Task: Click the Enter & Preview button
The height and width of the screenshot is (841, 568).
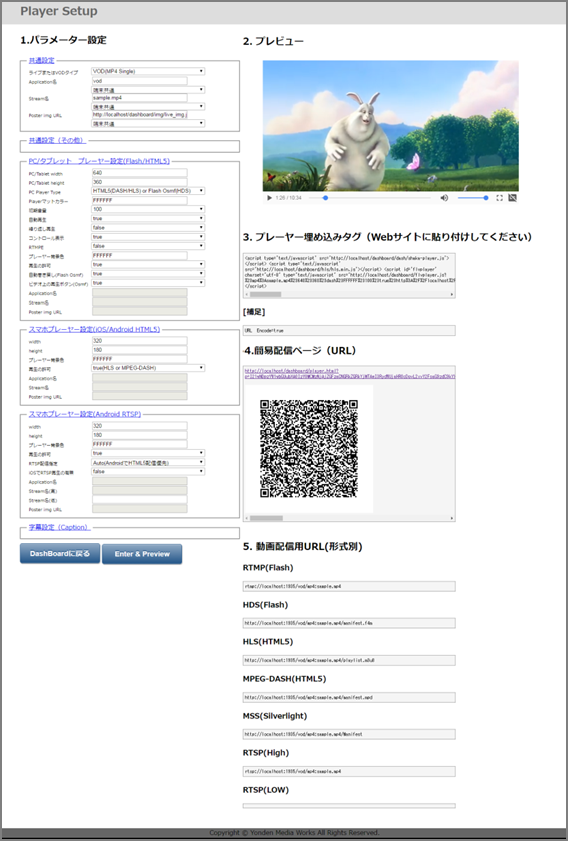Action: 142,554
